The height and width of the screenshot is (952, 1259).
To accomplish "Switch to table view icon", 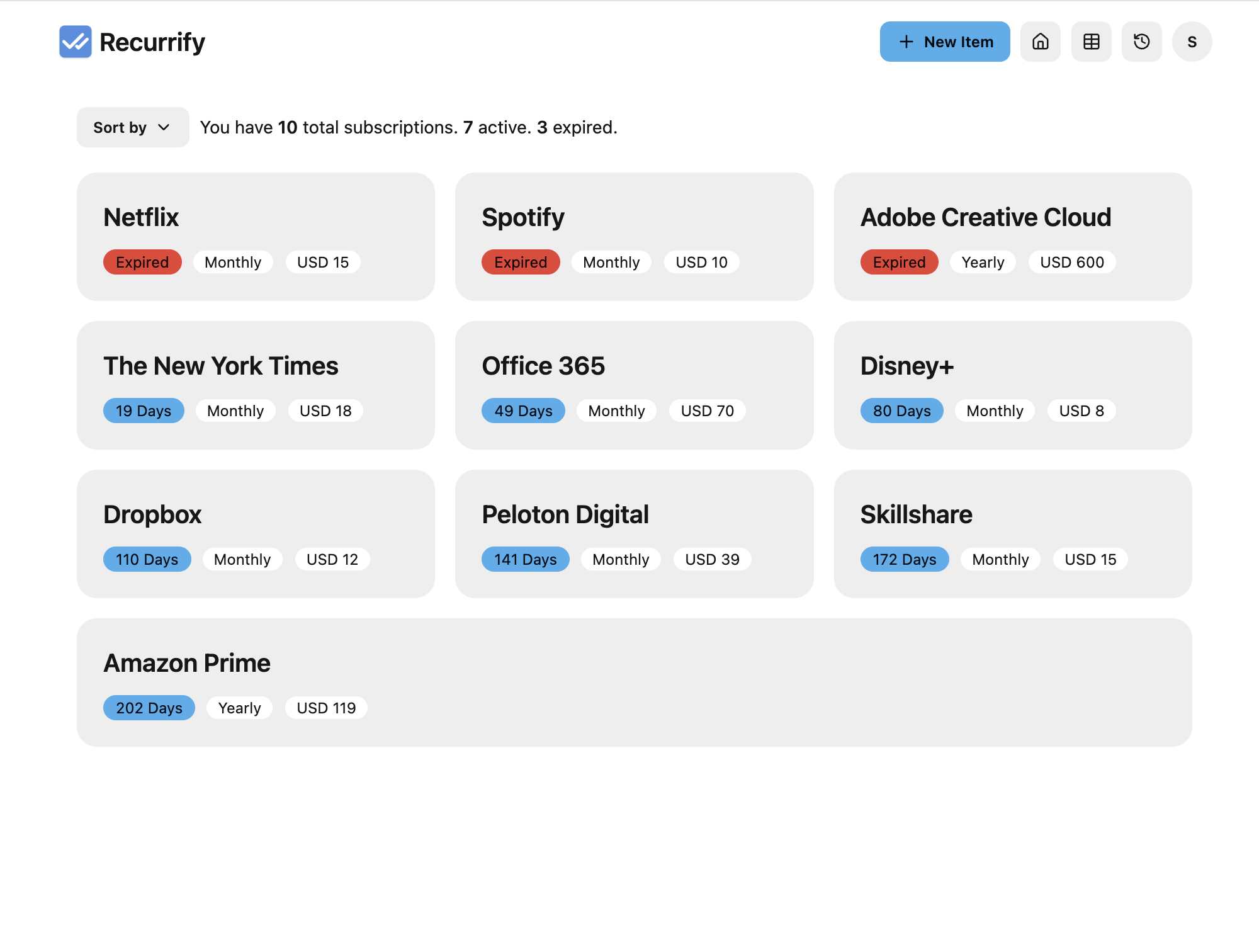I will tap(1092, 42).
